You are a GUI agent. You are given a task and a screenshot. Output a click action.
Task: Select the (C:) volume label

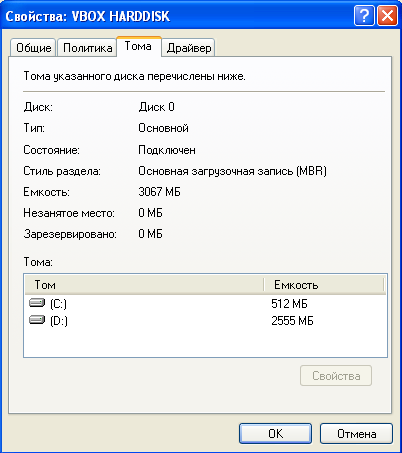point(58,304)
